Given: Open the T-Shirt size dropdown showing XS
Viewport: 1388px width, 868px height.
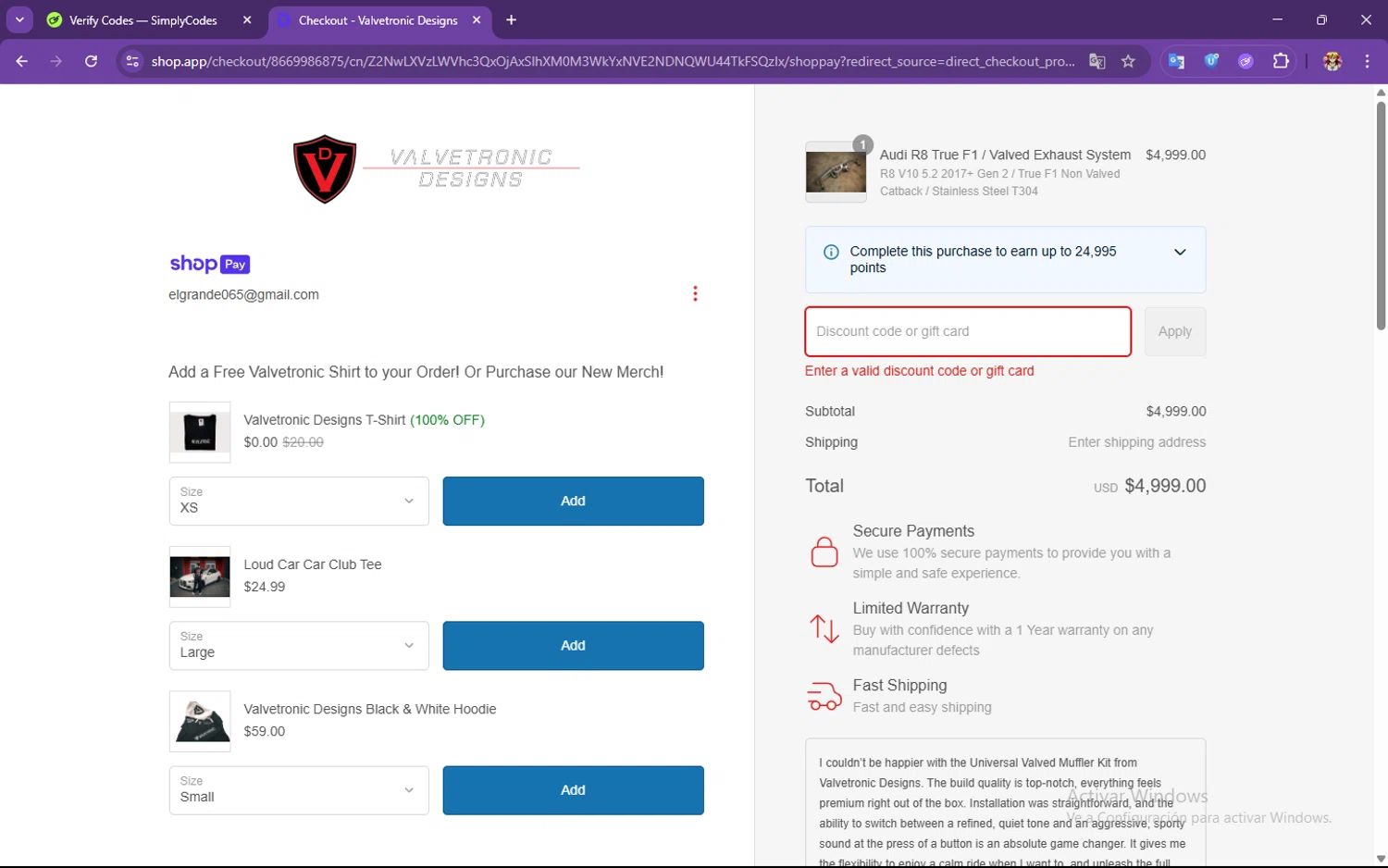Looking at the screenshot, I should click(299, 501).
